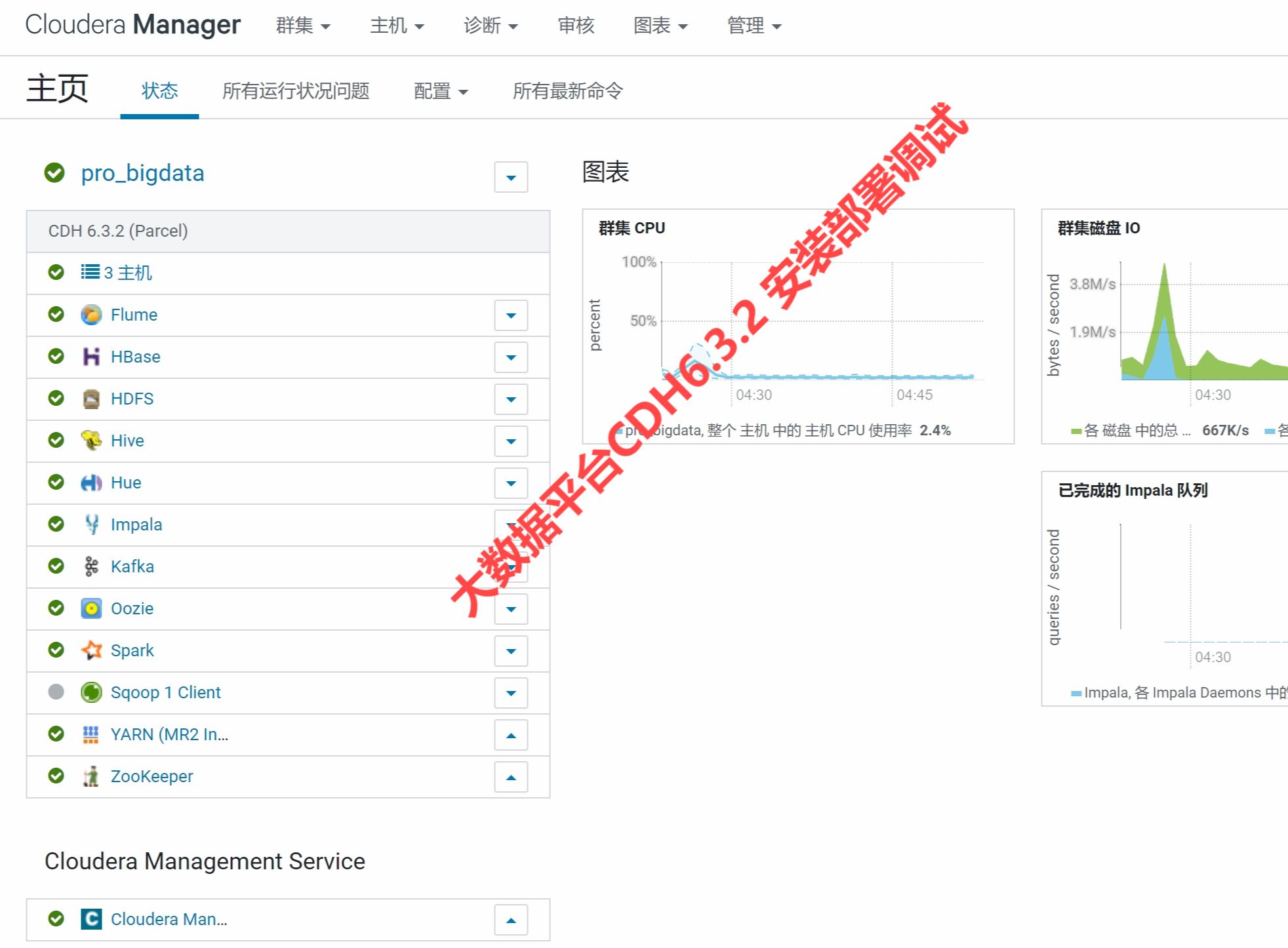The height and width of the screenshot is (948, 1288).
Task: Click the green health icon for HDFS
Action: click(56, 398)
